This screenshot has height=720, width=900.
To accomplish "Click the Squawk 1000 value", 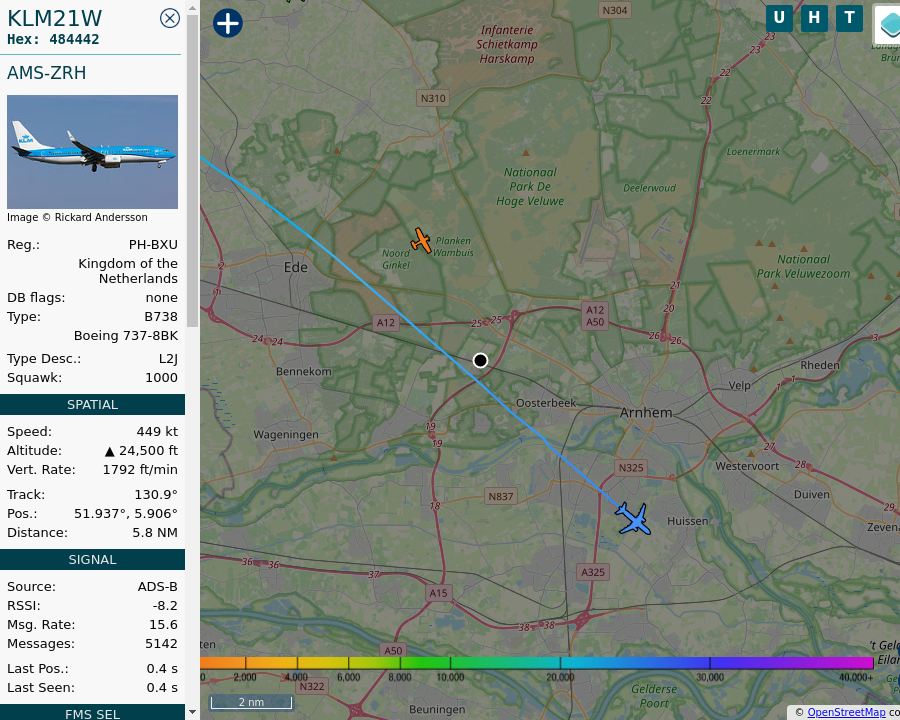I will [162, 378].
